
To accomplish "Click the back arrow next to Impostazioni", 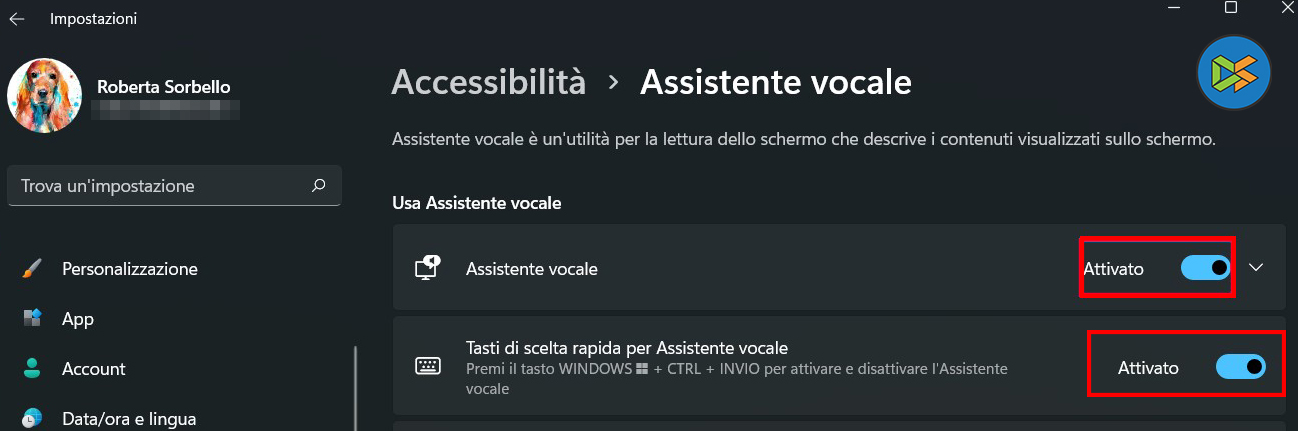I will [x=17, y=18].
